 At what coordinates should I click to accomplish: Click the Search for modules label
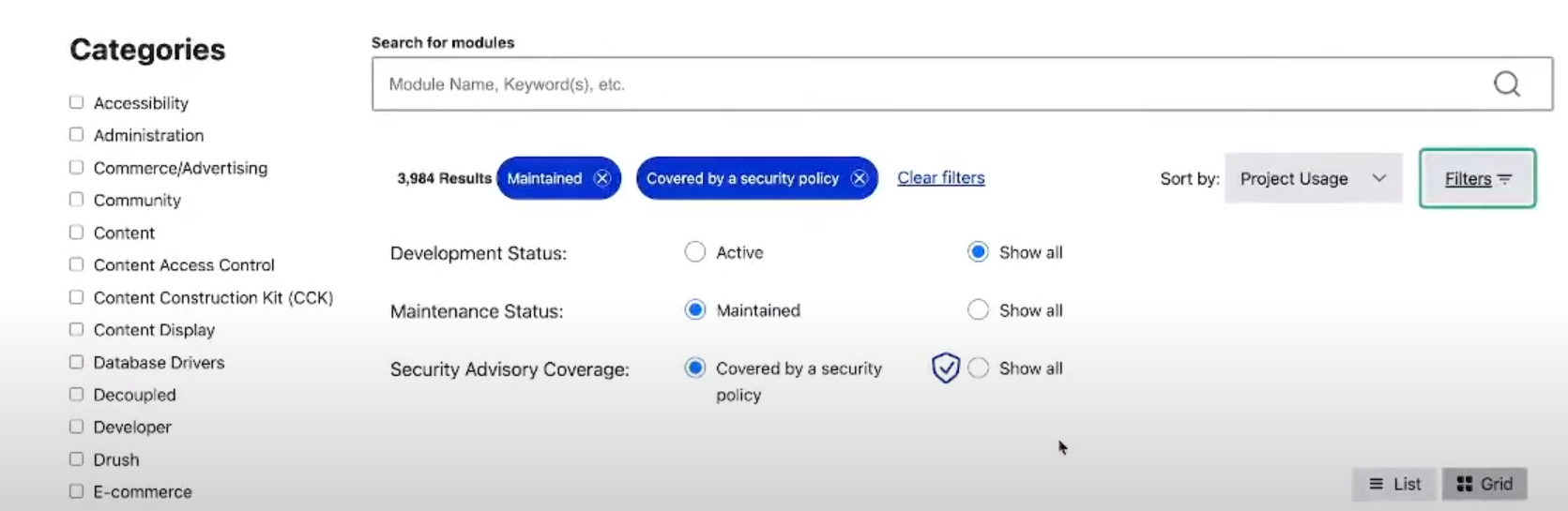(443, 42)
